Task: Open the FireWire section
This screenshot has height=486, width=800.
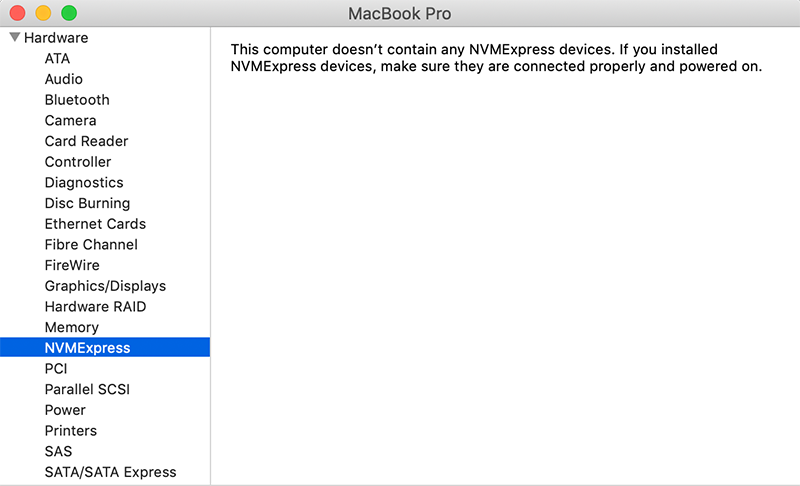Action: tap(71, 265)
